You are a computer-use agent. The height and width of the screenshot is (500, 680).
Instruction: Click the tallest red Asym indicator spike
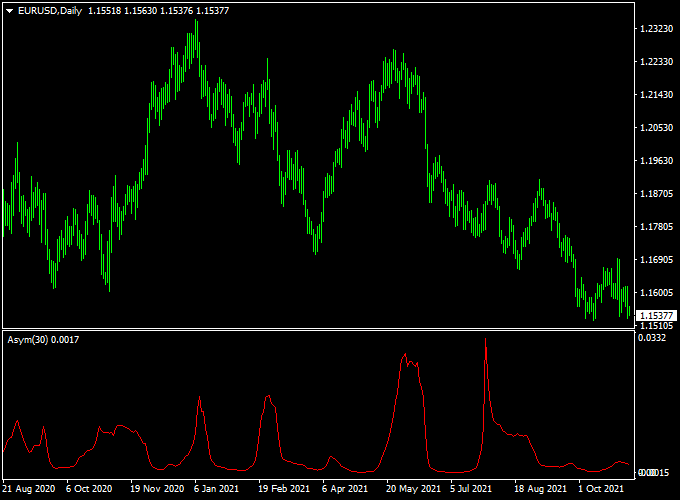pos(486,343)
